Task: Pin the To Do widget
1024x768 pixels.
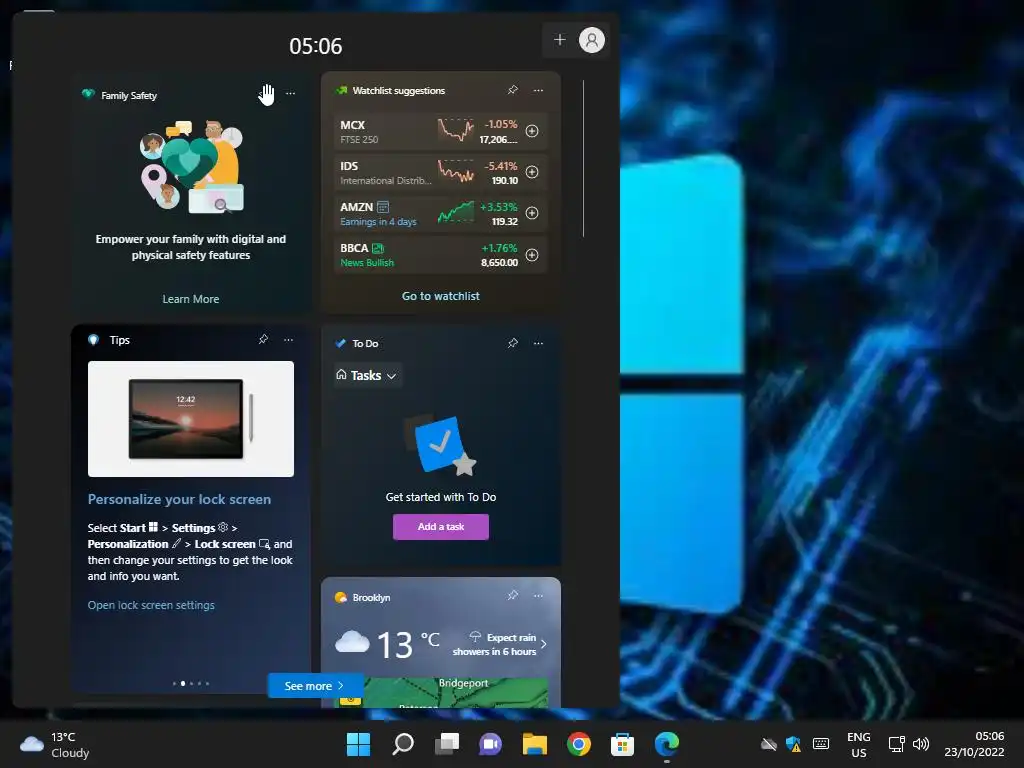Action: point(513,343)
